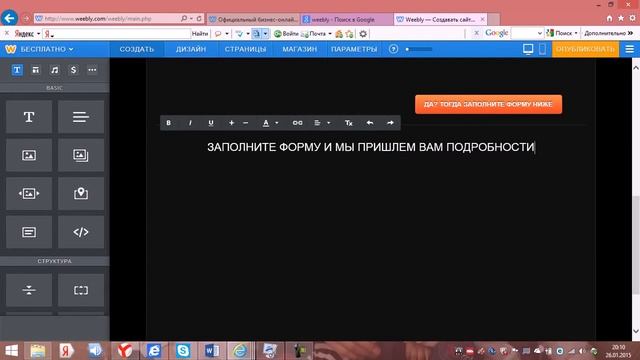Switch to desktop preview mode
Viewport: 640px width, 360px height.
coord(528,49)
